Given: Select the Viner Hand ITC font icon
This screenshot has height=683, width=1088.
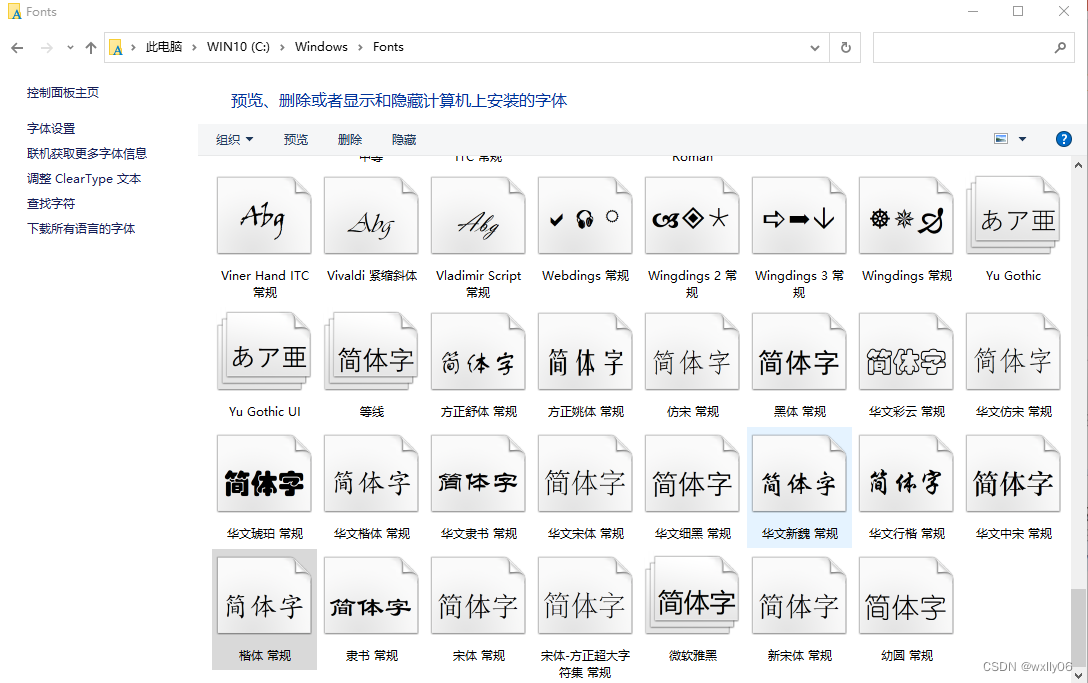Looking at the screenshot, I should pos(264,215).
